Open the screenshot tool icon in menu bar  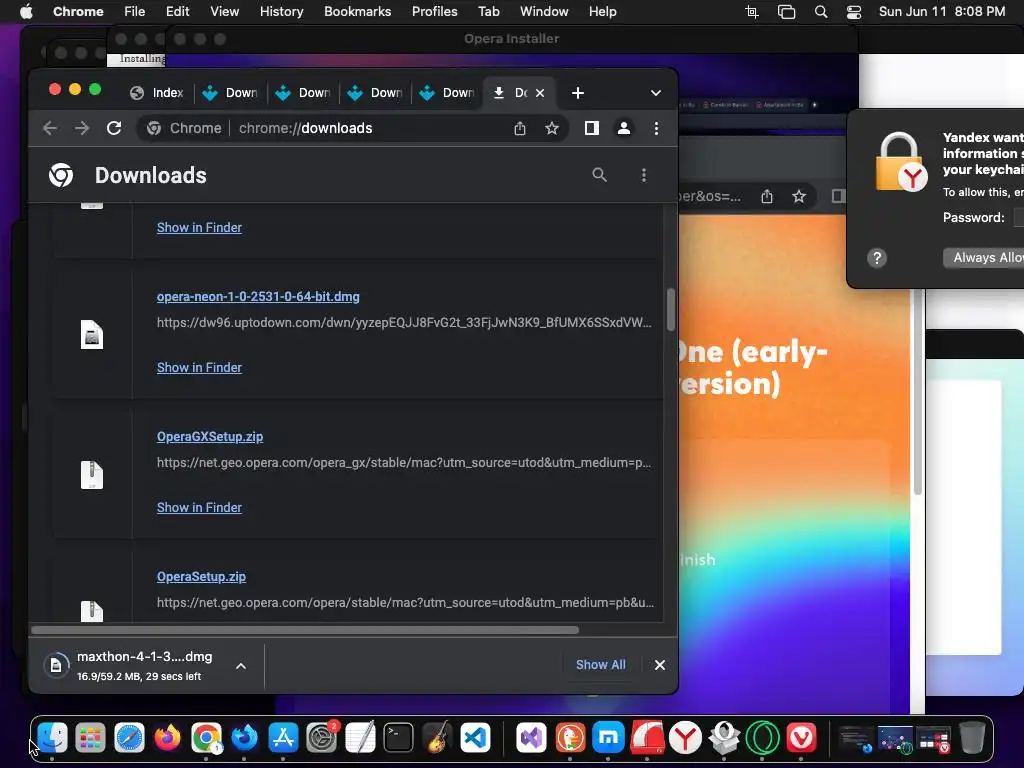click(752, 12)
